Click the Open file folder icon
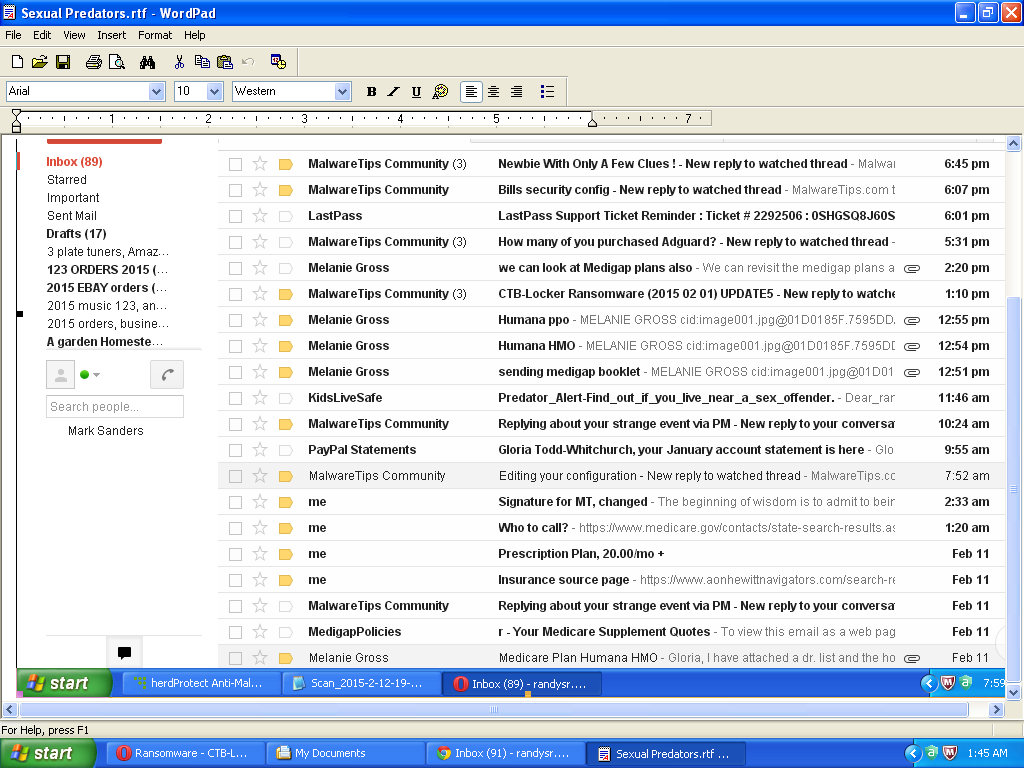Screen dimensions: 1024x768 (x=39, y=62)
